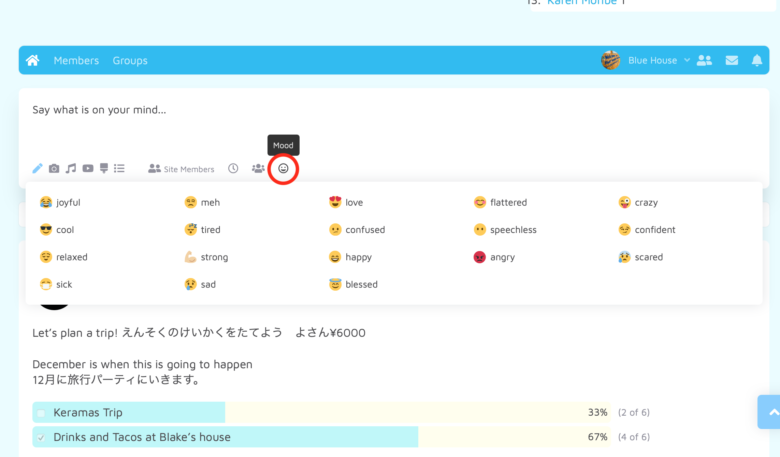
Task: Type in the 'Say what is on your mind' box
Action: [300, 110]
